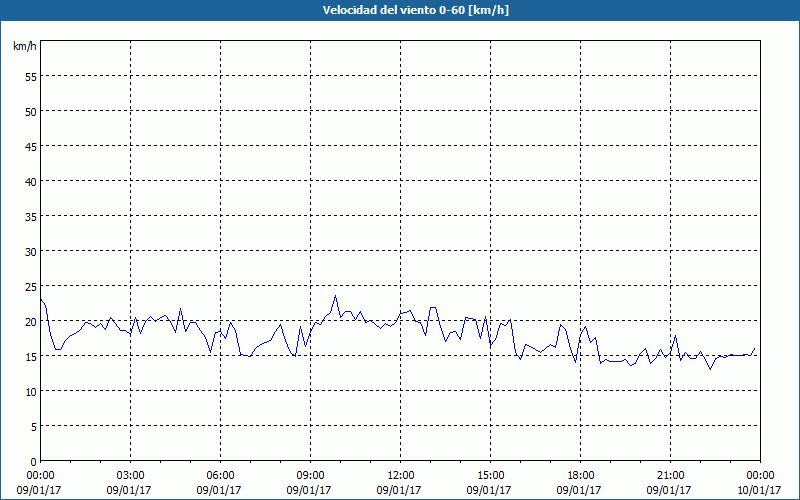Screen dimensions: 800x500
Task: Click the 15:00 time label on the x-axis
Action: [490, 476]
